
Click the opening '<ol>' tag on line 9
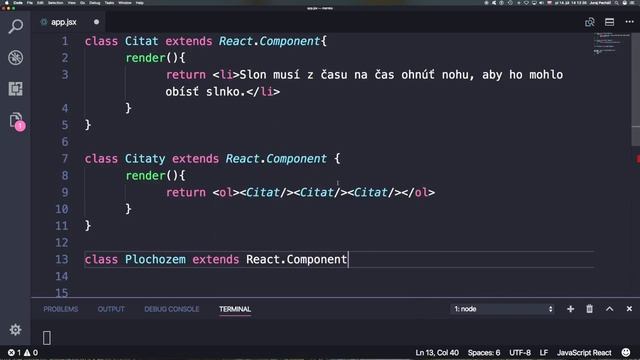226,192
